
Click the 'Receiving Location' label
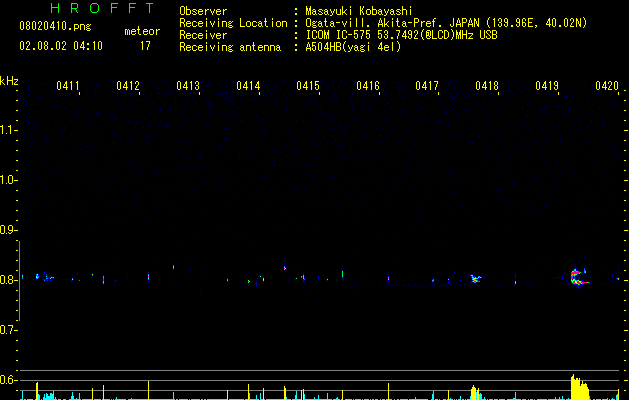tap(233, 23)
